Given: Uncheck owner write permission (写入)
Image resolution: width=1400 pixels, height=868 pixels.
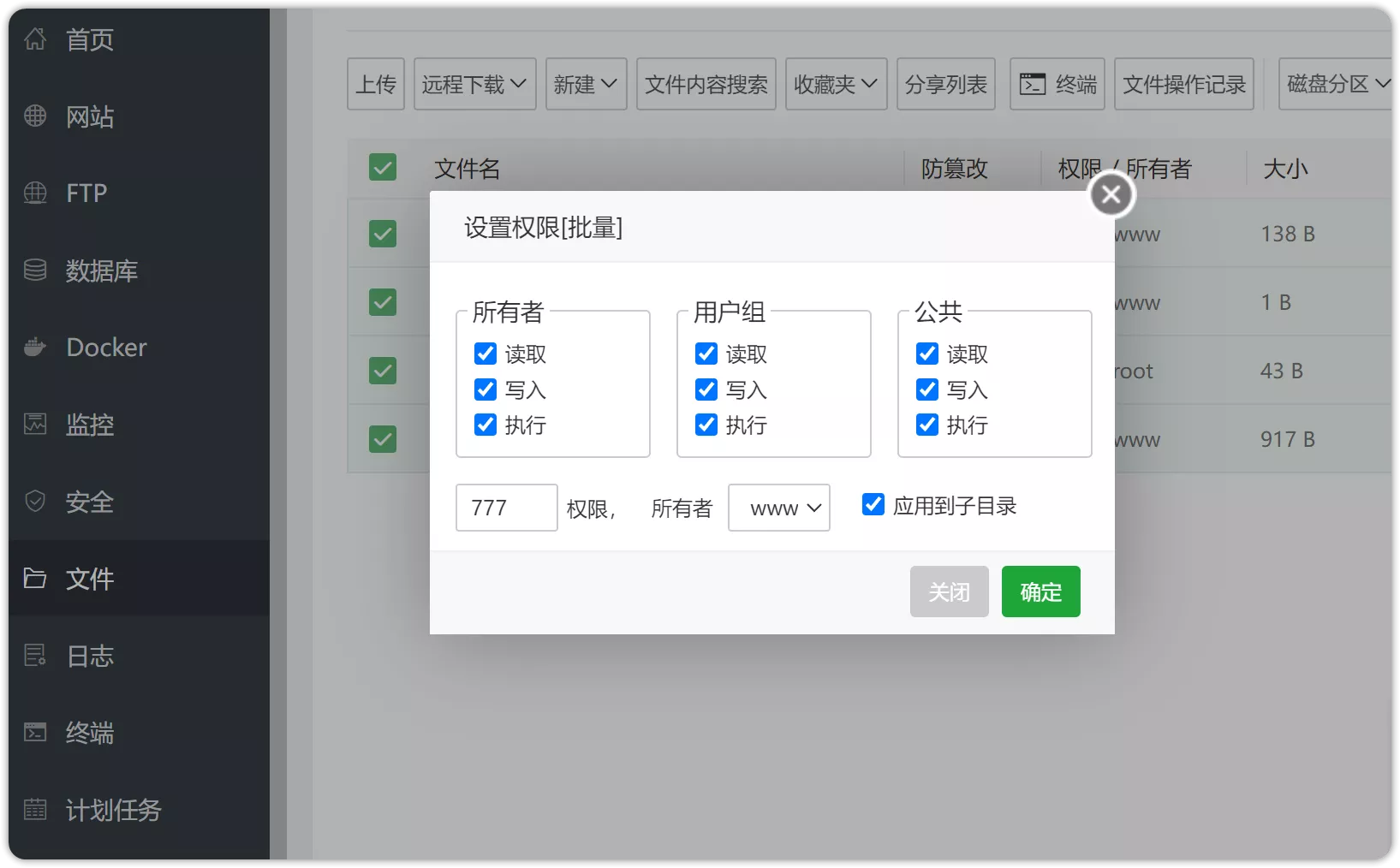Looking at the screenshot, I should (x=486, y=390).
